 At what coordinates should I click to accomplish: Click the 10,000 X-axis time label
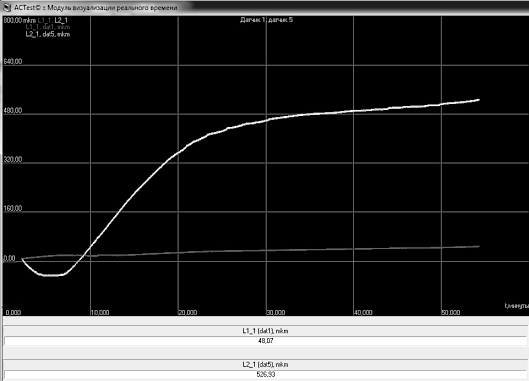(x=100, y=312)
